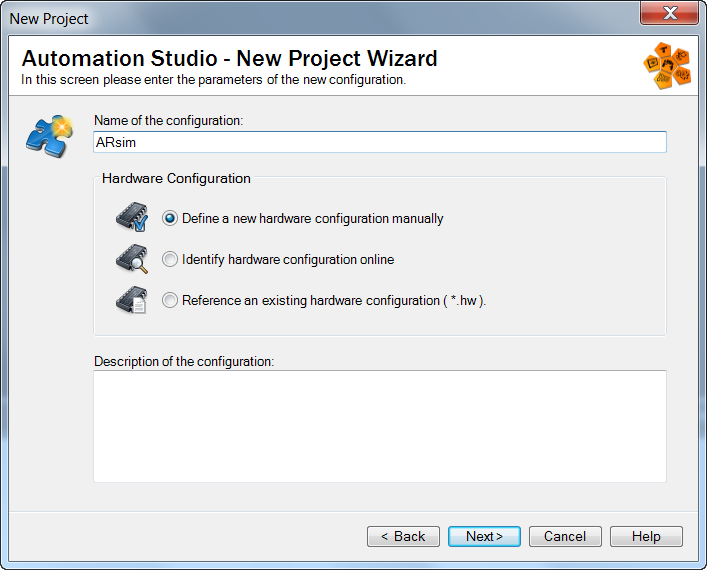
Task: Click the 'Description of the configuration:' label
Action: (x=184, y=361)
